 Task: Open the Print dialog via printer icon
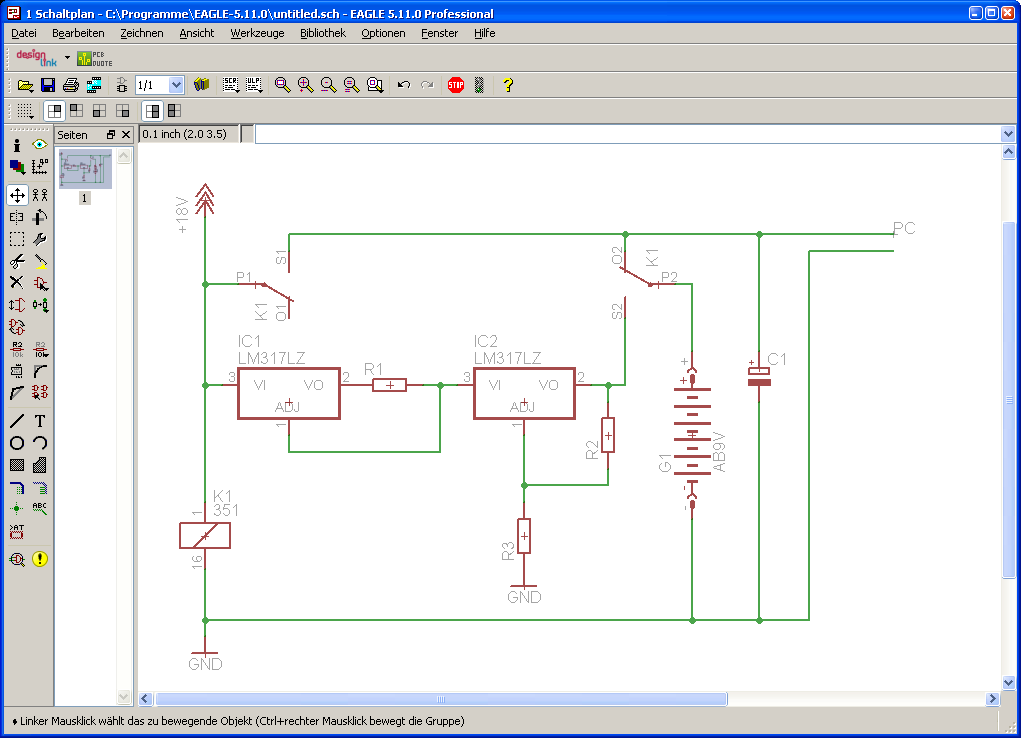tap(71, 85)
